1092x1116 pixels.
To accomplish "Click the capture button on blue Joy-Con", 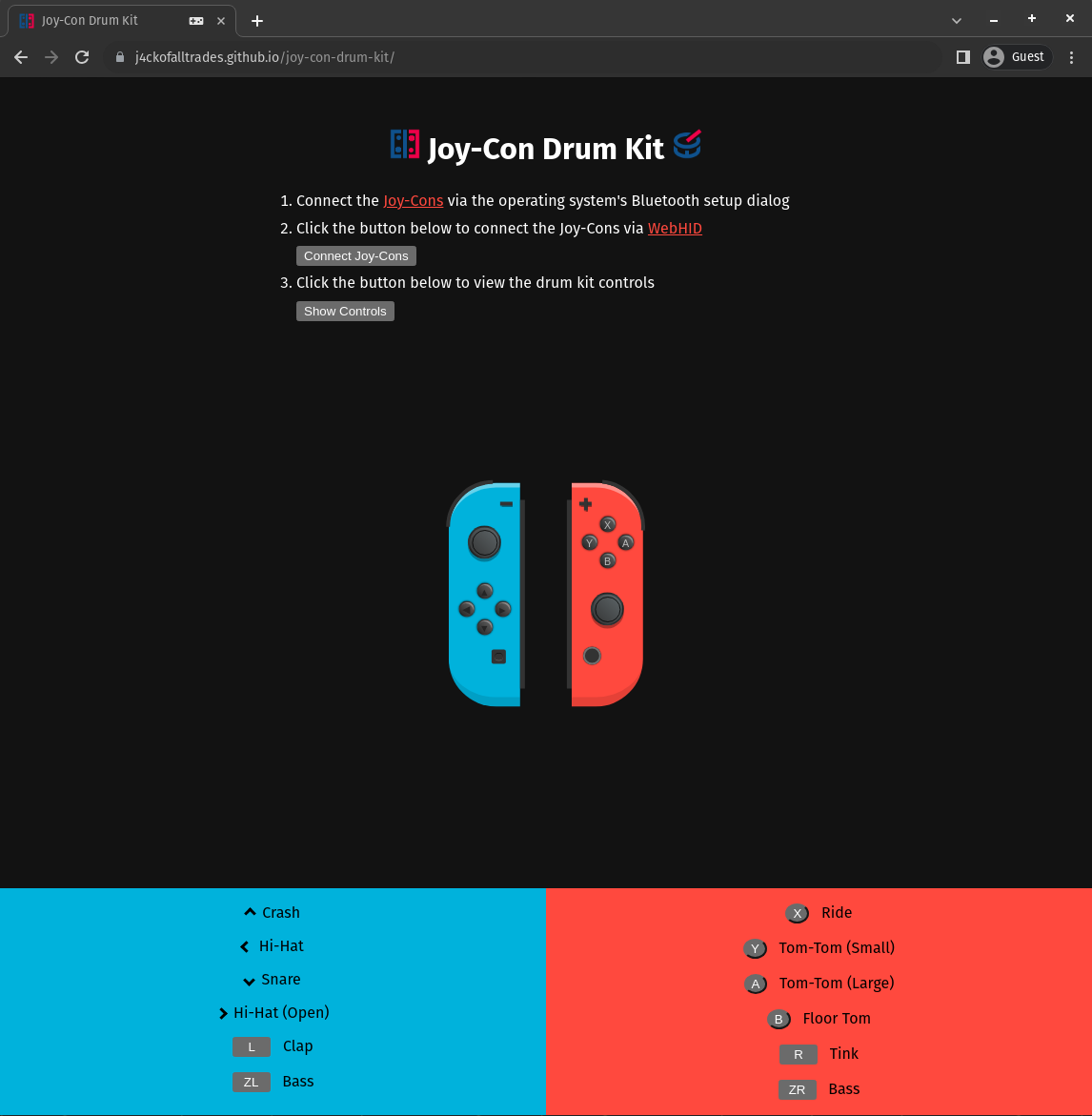I will [498, 657].
